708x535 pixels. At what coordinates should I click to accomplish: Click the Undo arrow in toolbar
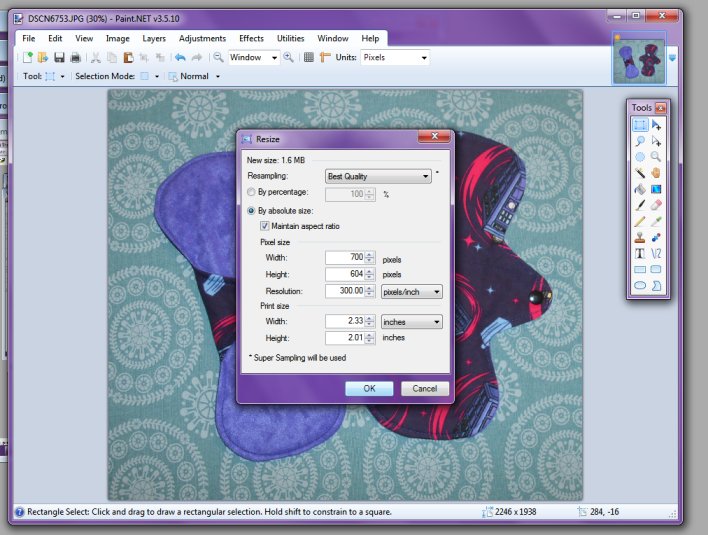click(180, 58)
